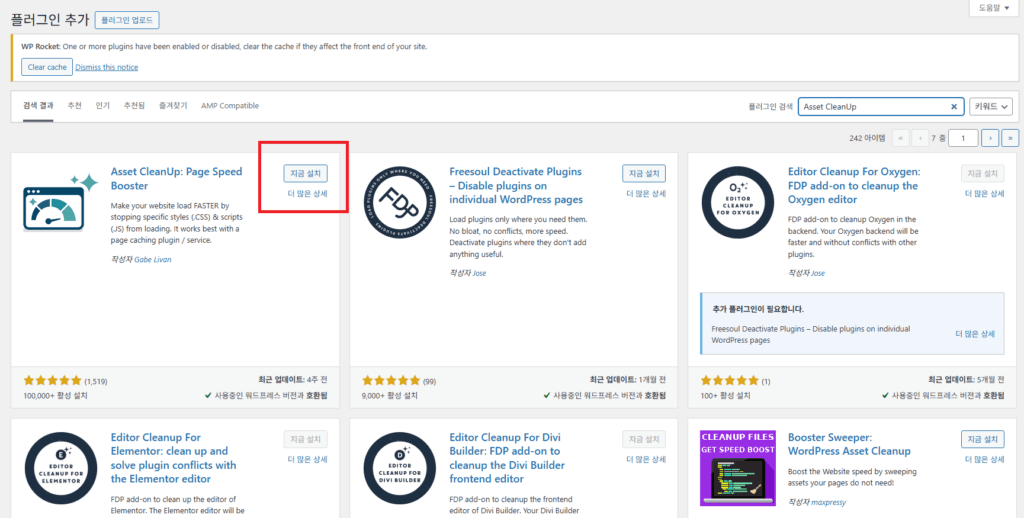Image resolution: width=1024 pixels, height=518 pixels.
Task: Click the 추가 플러그인이 필요합니다. notice heading
Action: [x=758, y=309]
